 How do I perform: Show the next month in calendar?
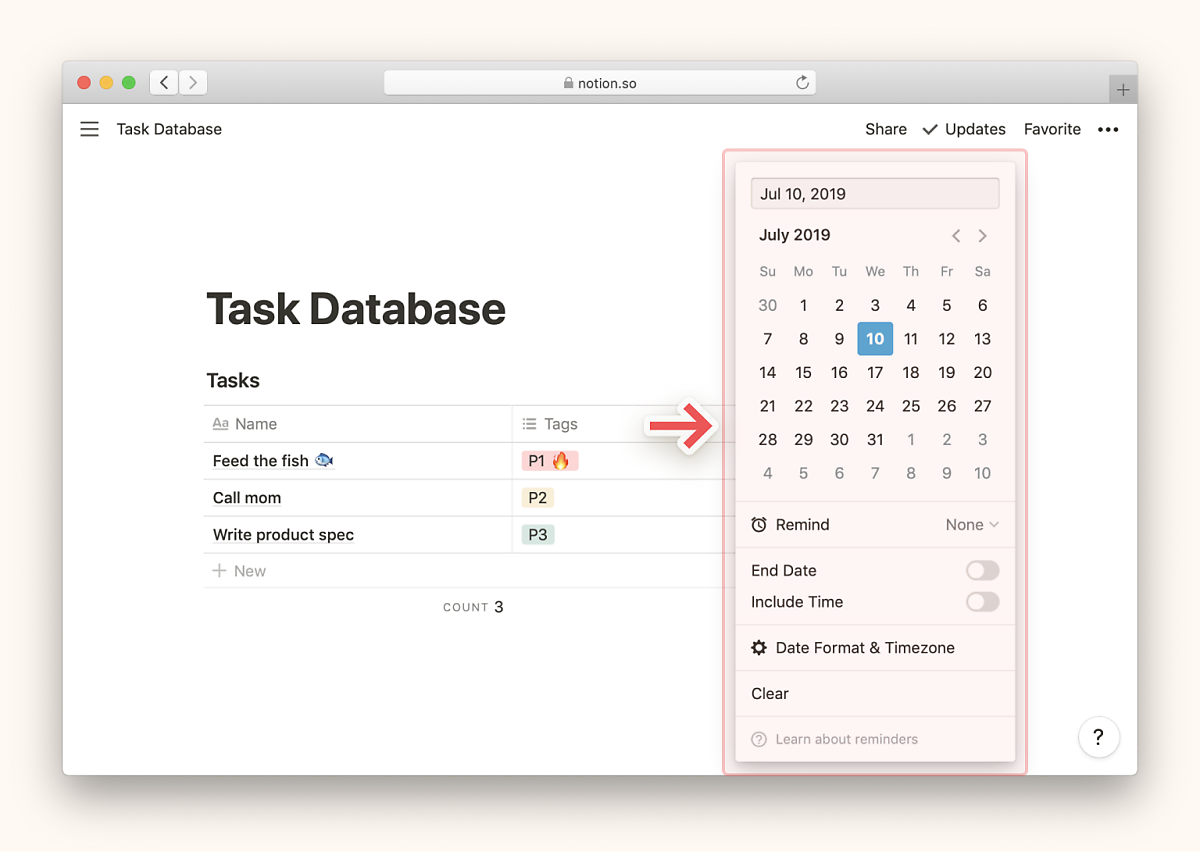coord(982,236)
